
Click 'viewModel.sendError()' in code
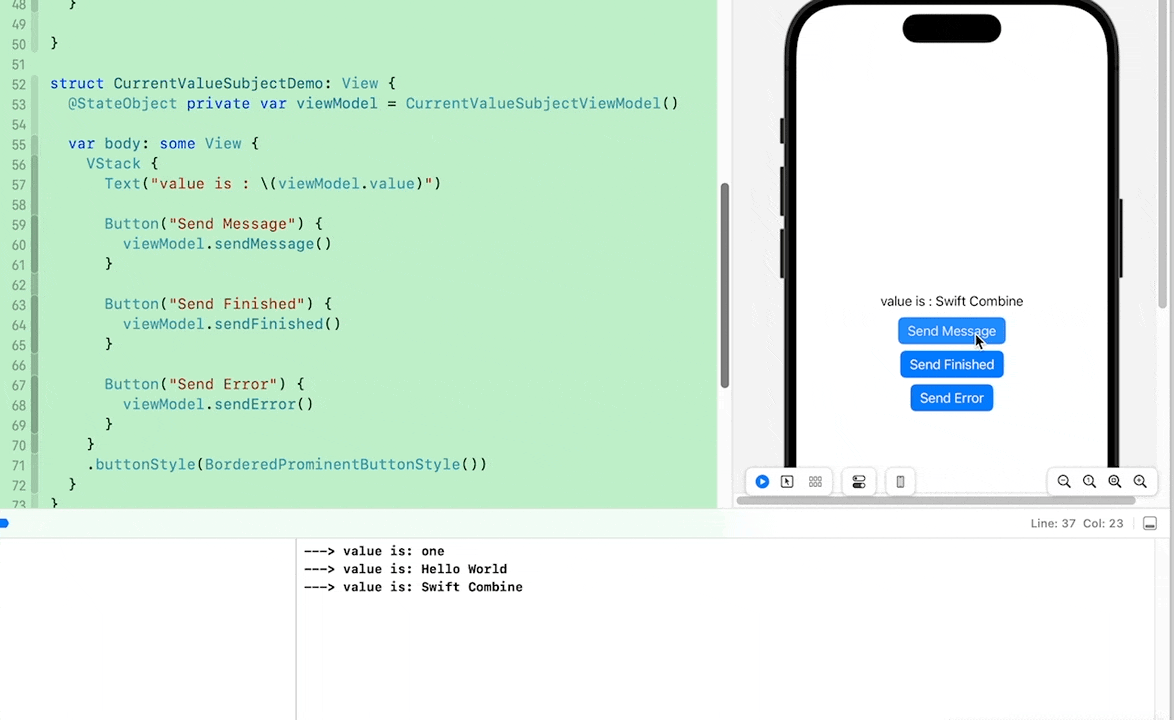coord(218,403)
